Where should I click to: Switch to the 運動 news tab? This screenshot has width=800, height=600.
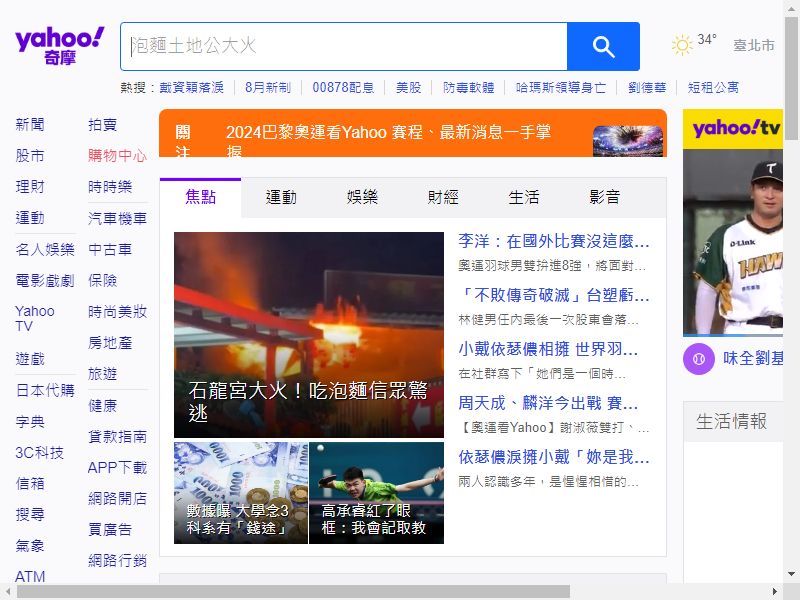[281, 197]
